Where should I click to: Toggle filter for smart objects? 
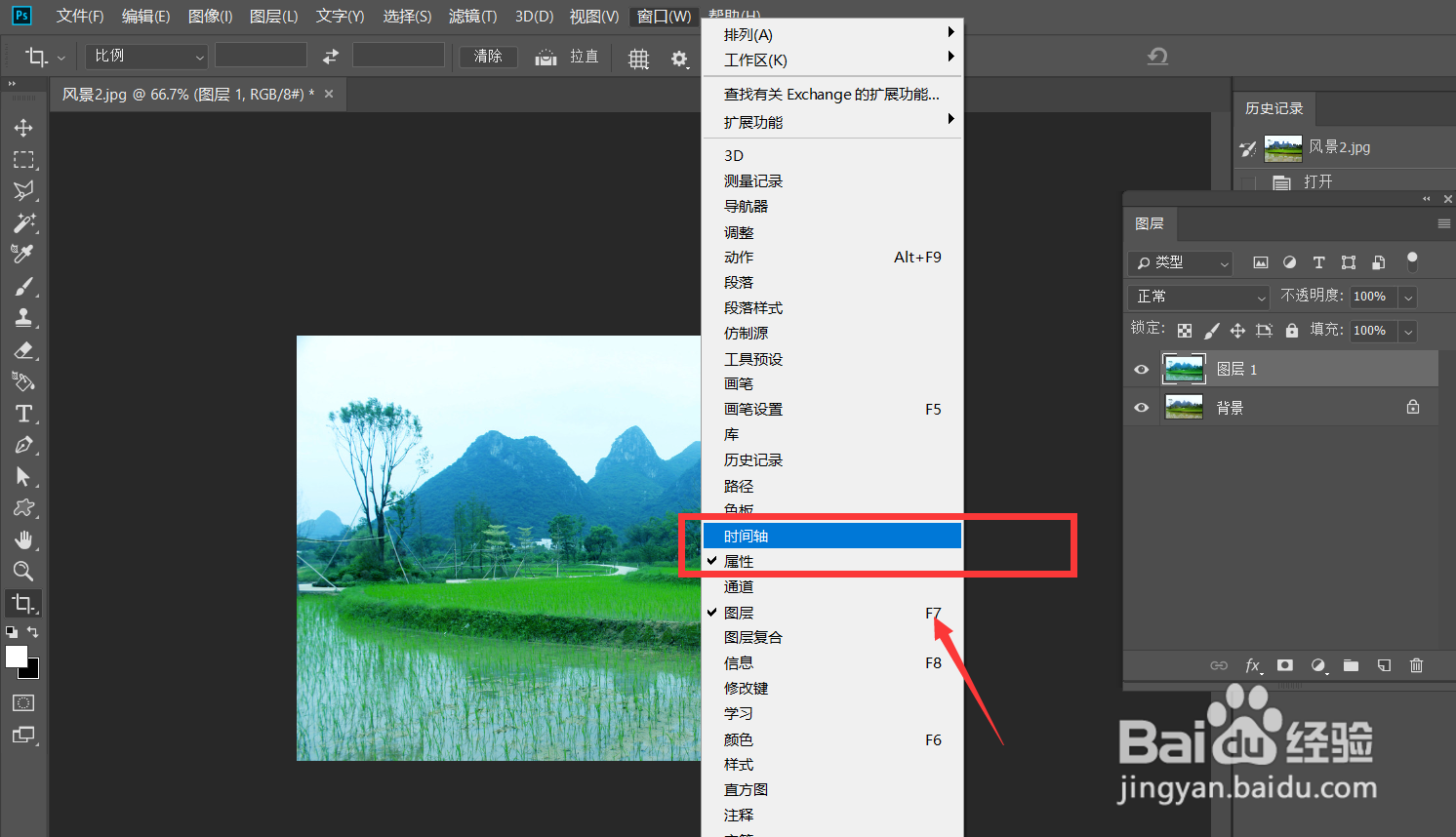(1378, 262)
